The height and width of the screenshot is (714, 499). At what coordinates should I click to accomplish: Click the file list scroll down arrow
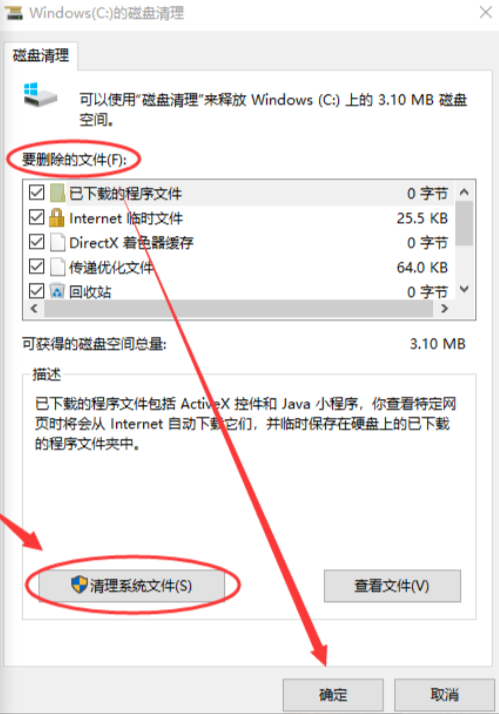(x=464, y=289)
